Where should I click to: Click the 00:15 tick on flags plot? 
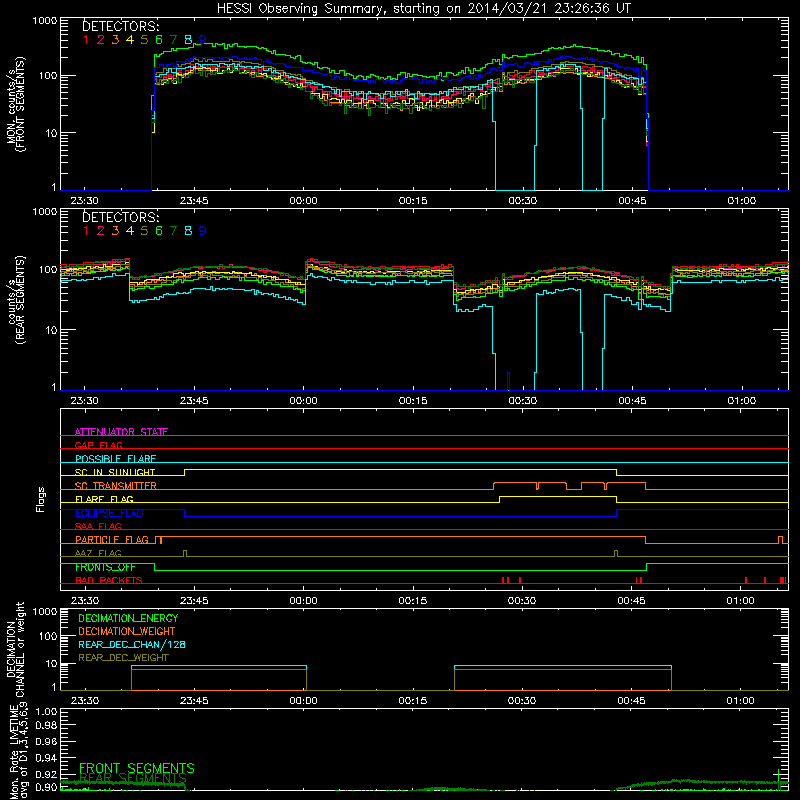(x=413, y=601)
